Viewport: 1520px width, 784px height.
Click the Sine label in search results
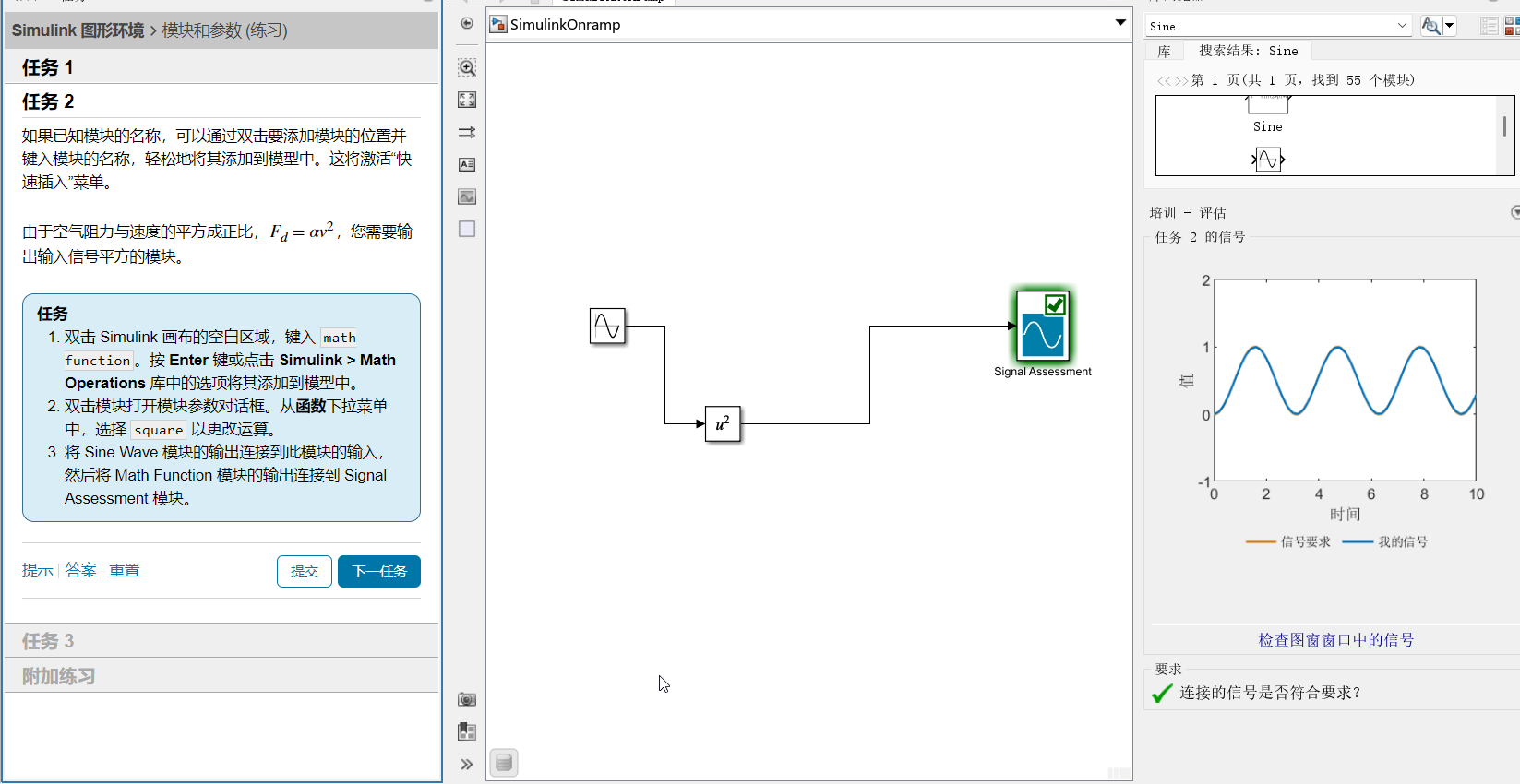(x=1268, y=127)
